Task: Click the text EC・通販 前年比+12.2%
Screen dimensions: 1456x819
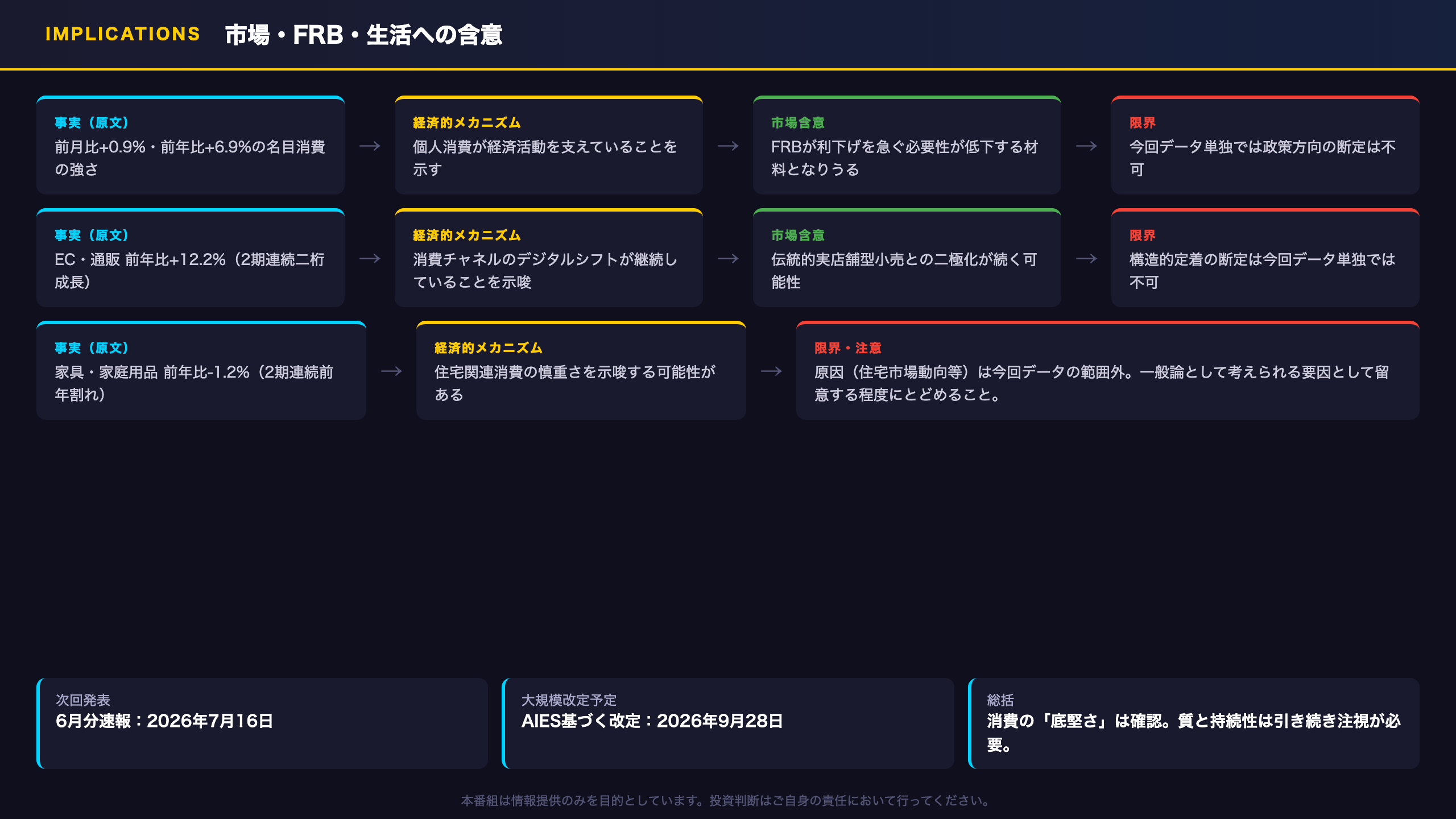Action: point(140,260)
